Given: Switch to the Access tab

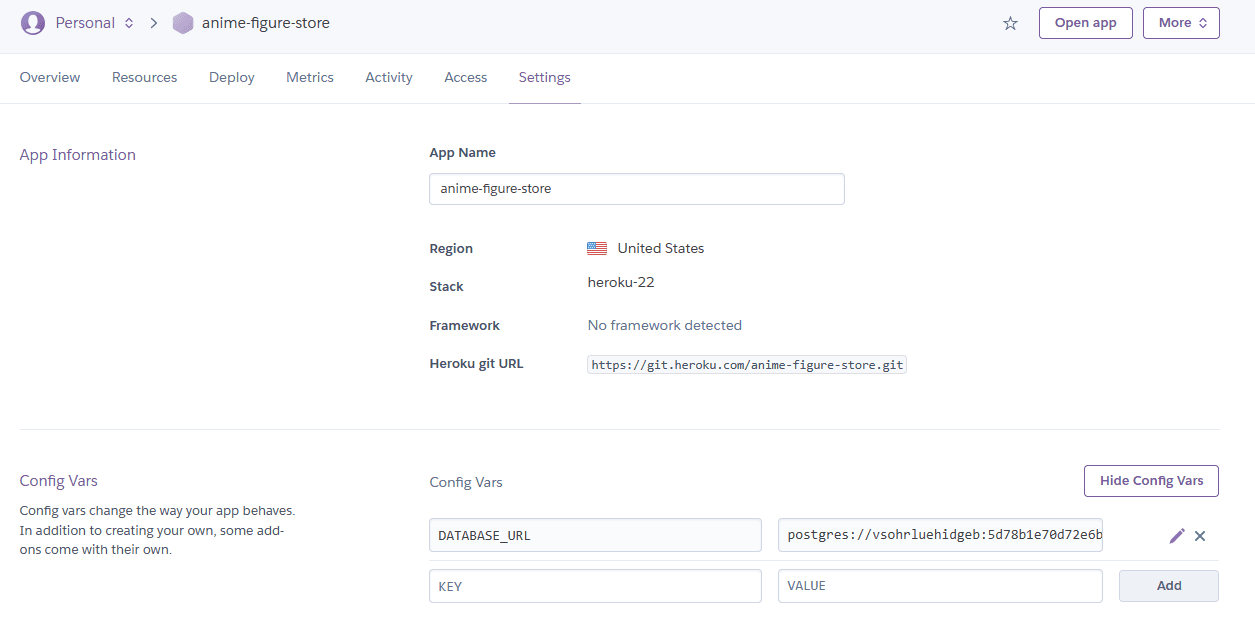Looking at the screenshot, I should (466, 77).
